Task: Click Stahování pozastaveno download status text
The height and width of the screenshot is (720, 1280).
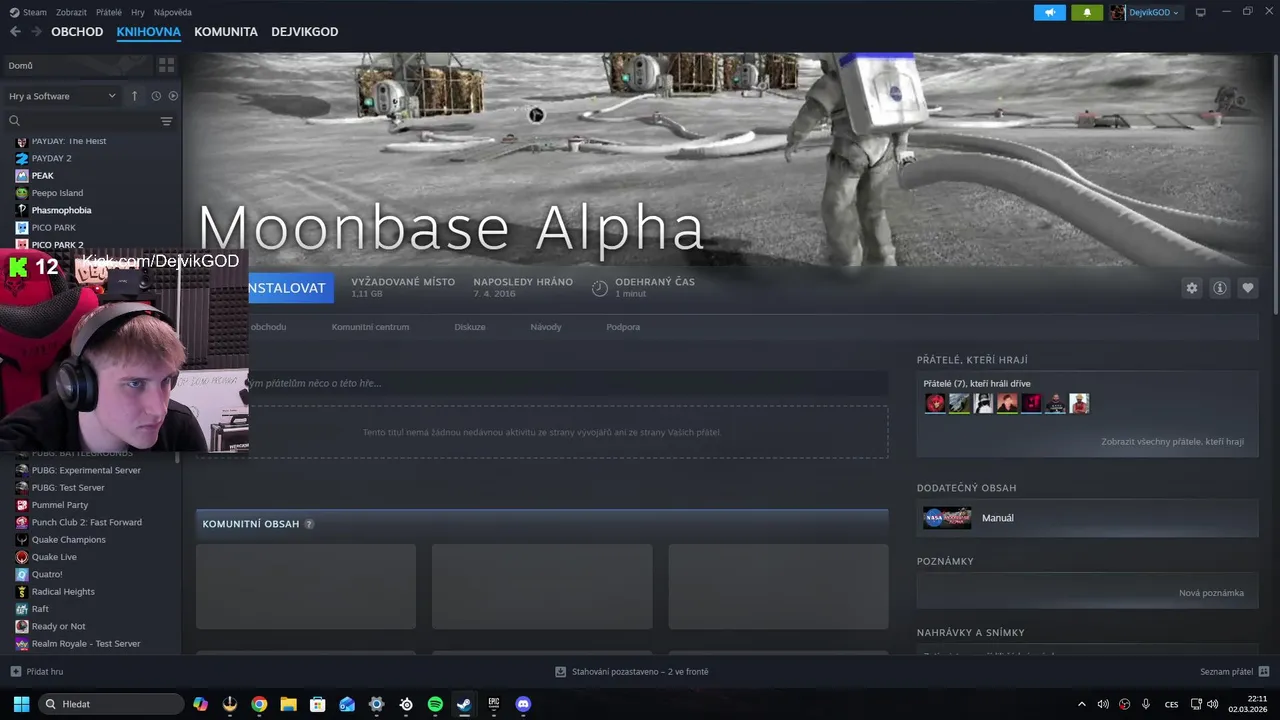Action: pyautogui.click(x=640, y=672)
